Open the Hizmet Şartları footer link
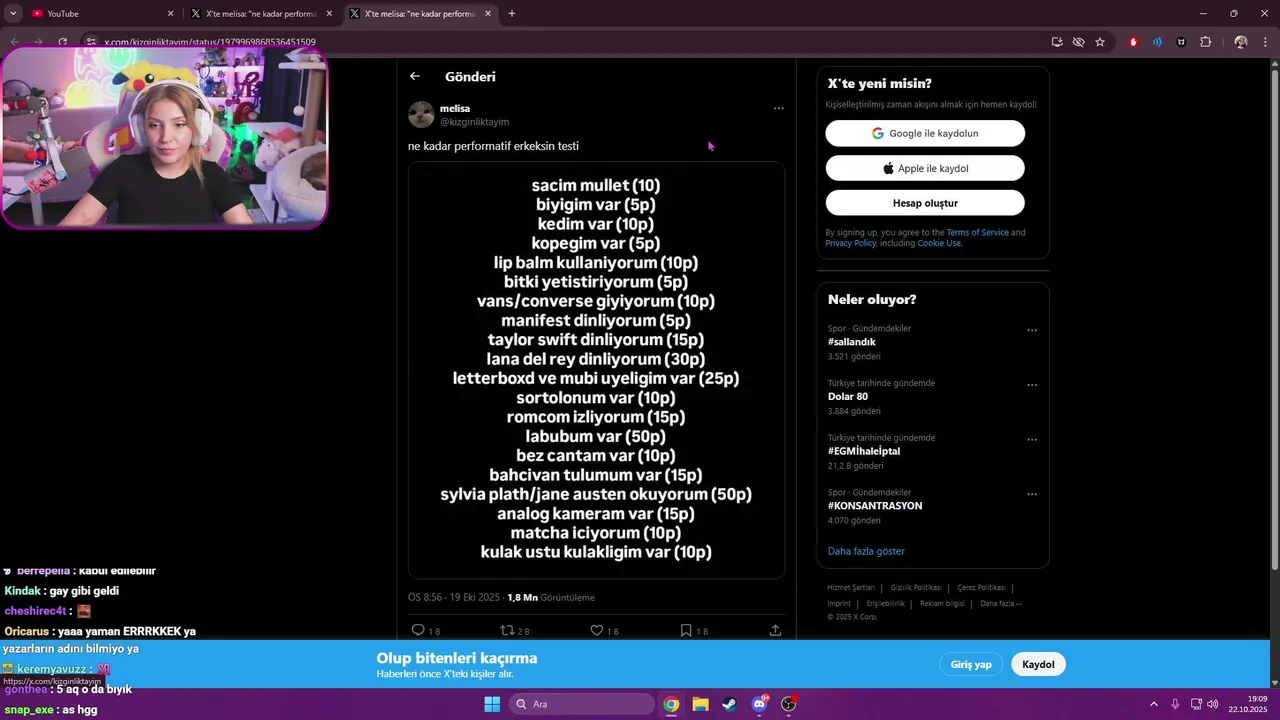 (851, 588)
